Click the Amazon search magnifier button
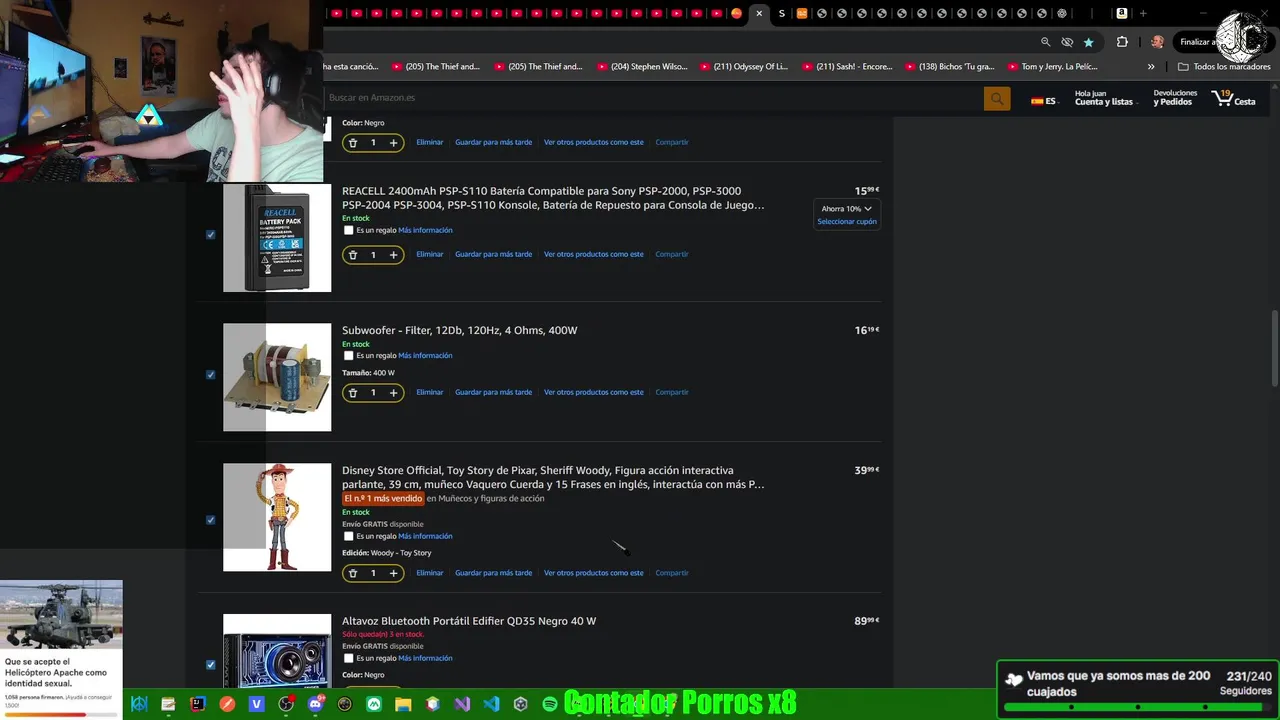1280x720 pixels. (x=997, y=98)
